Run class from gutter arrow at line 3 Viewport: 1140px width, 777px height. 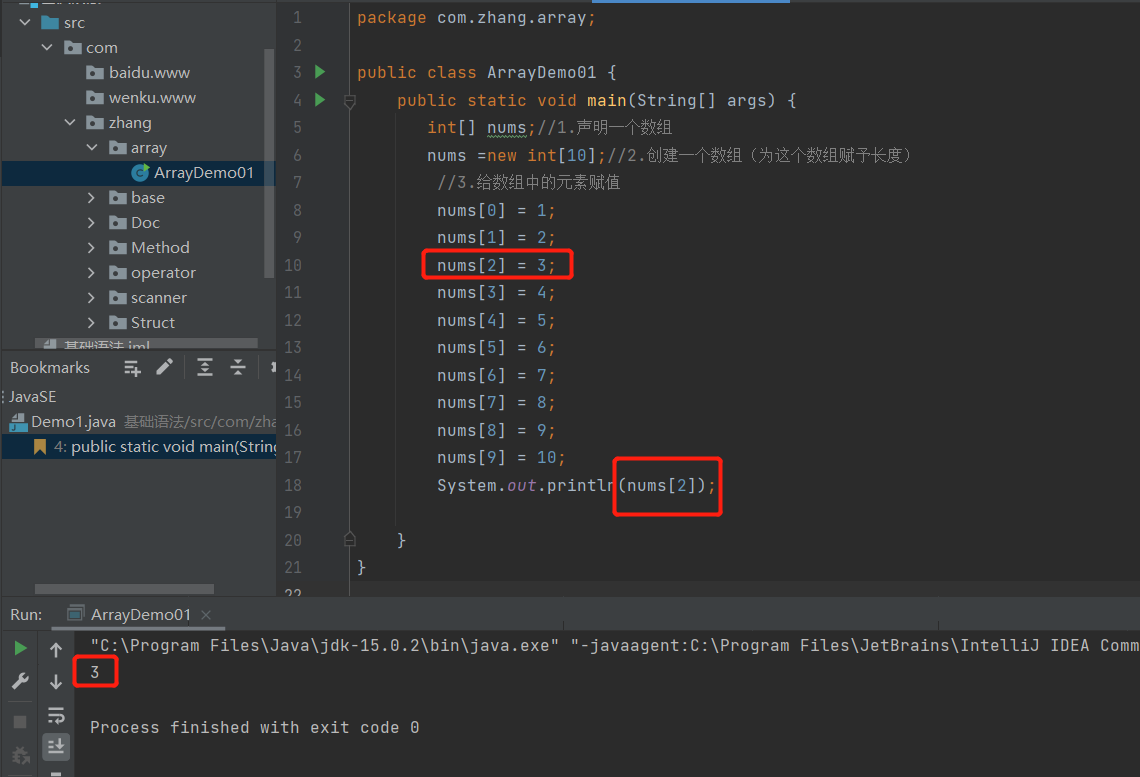tap(320, 72)
